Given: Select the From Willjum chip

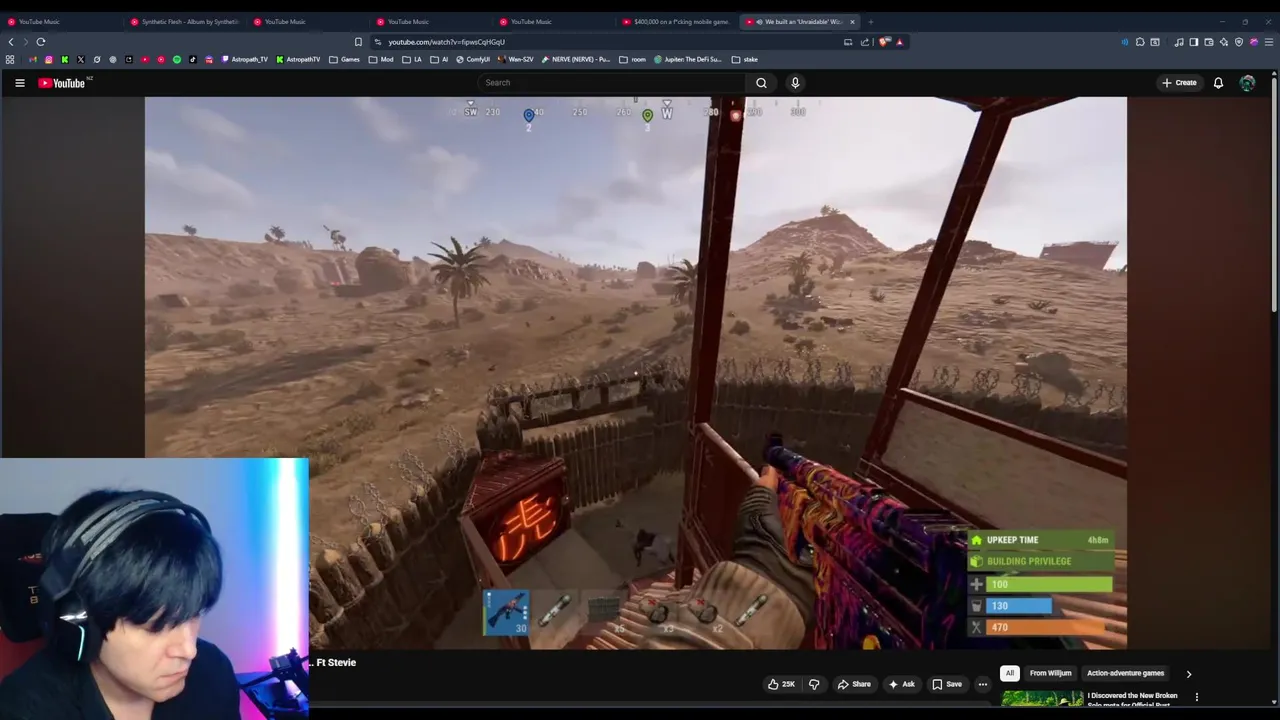Looking at the screenshot, I should (1050, 673).
